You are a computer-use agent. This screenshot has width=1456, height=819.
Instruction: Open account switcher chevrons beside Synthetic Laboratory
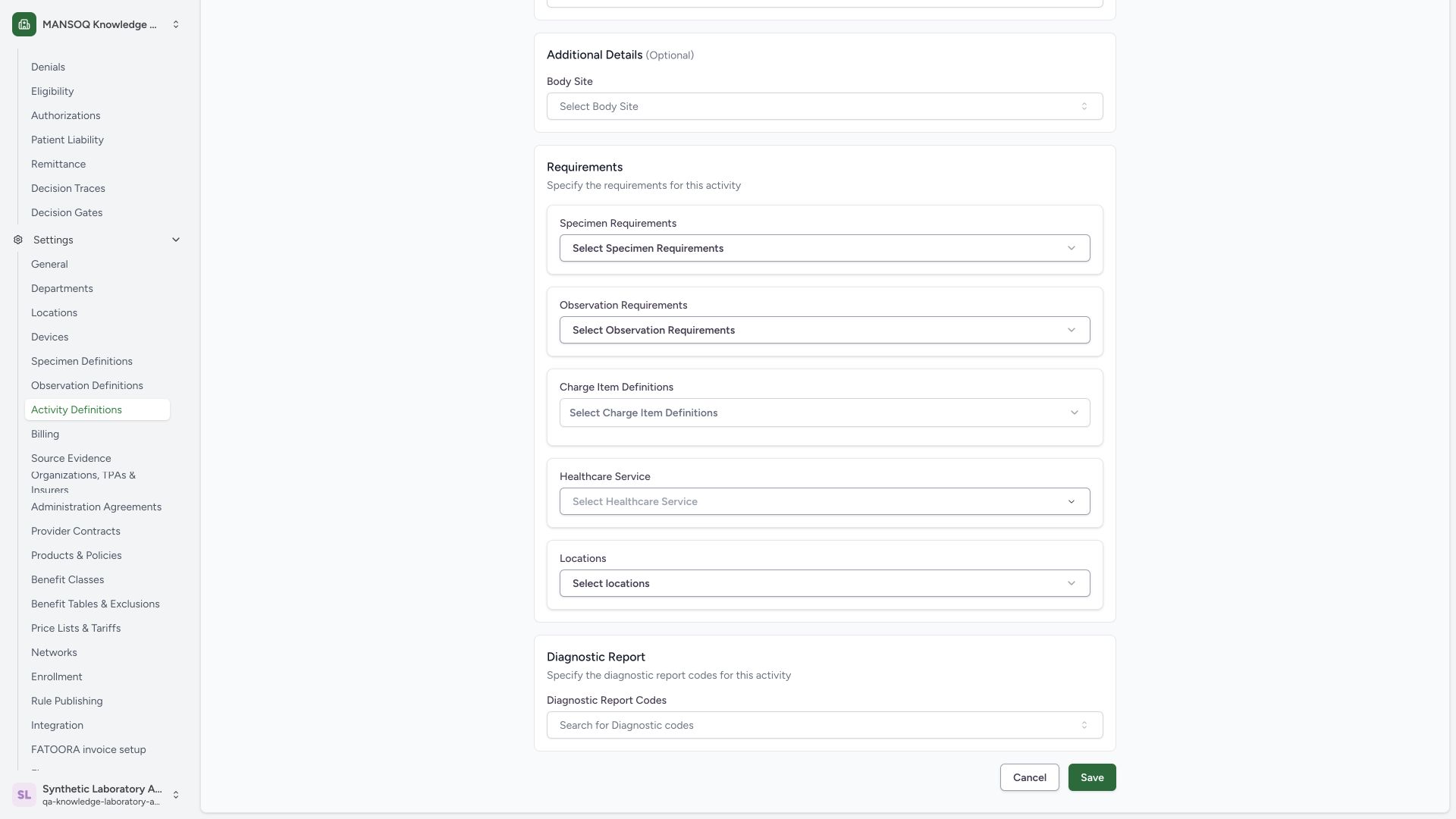pos(176,795)
